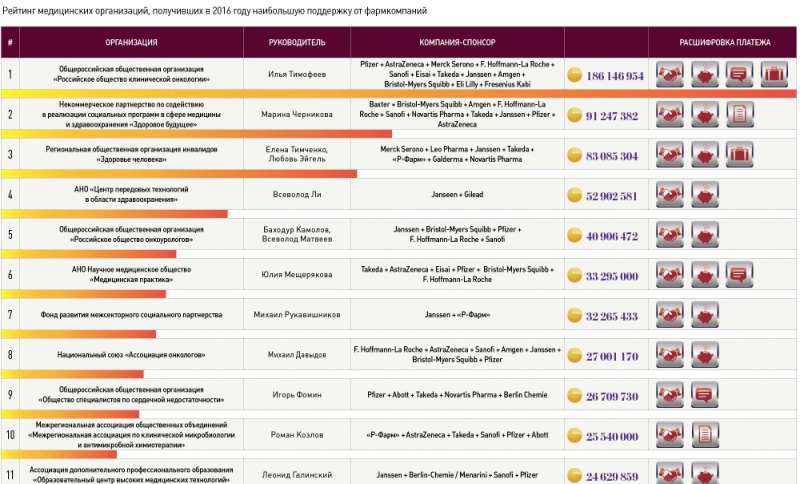Click the orange data bar under Марина Черникова row

[196, 134]
